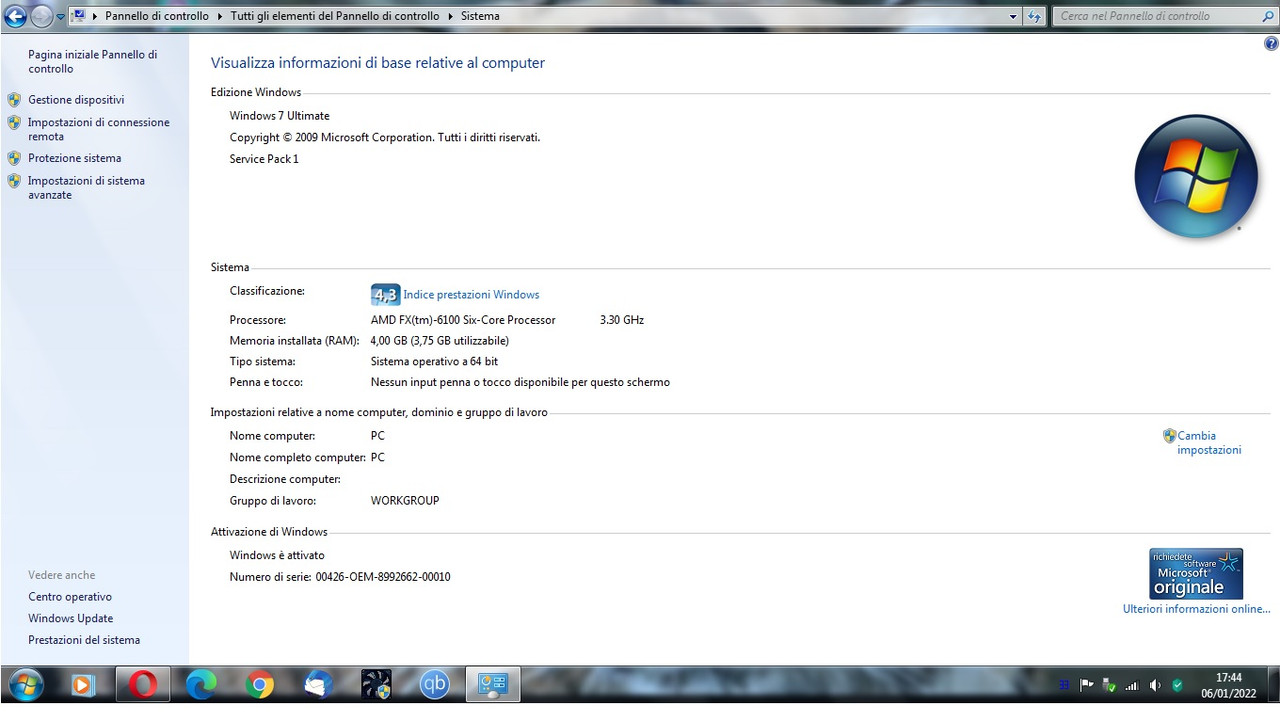Click the search magnifier icon
1280x723 pixels.
pyautogui.click(x=1267, y=16)
